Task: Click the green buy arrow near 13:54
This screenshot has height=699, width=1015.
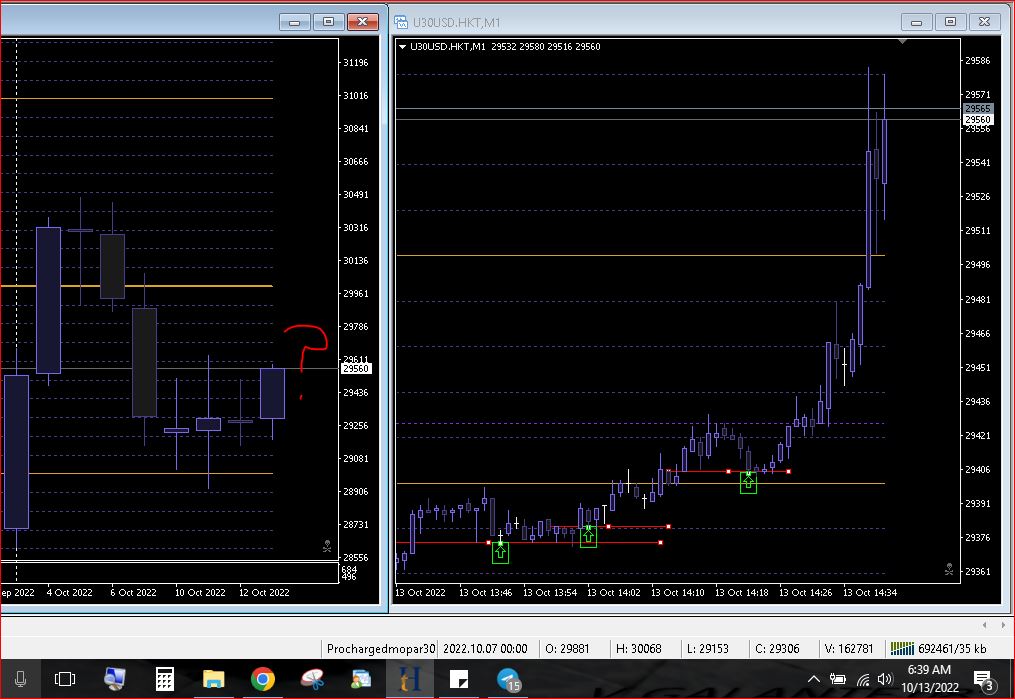Action: [588, 536]
